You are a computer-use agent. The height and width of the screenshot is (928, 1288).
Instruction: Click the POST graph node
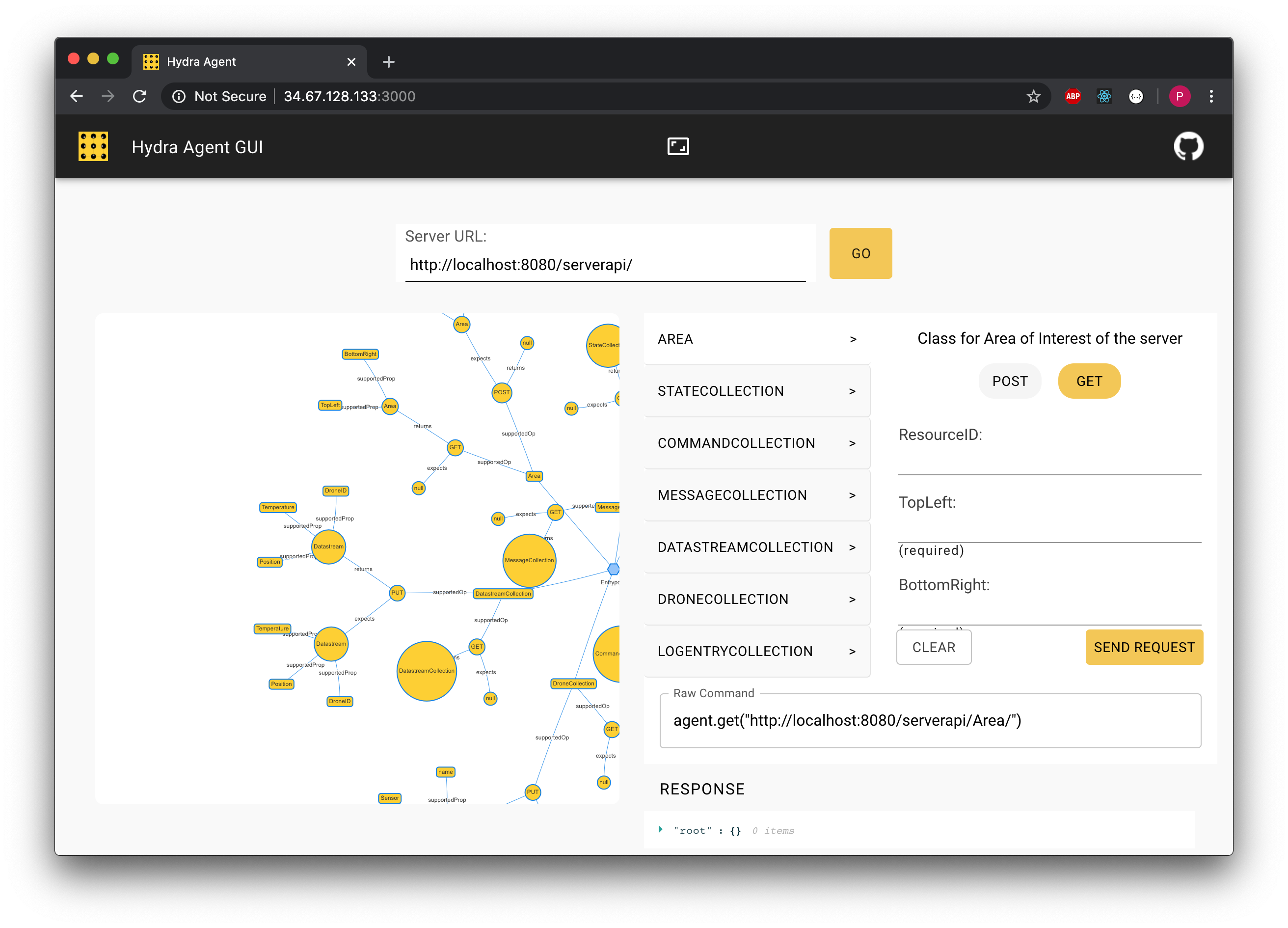[502, 392]
